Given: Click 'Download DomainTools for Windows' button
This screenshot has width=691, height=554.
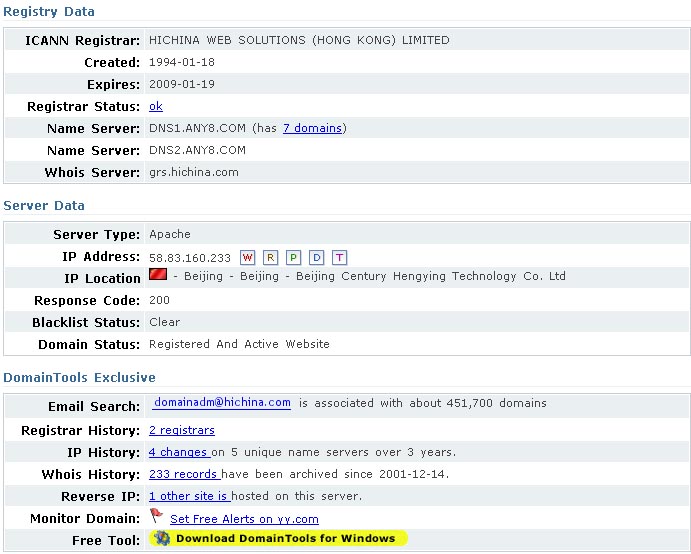Looking at the screenshot, I should tap(285, 538).
